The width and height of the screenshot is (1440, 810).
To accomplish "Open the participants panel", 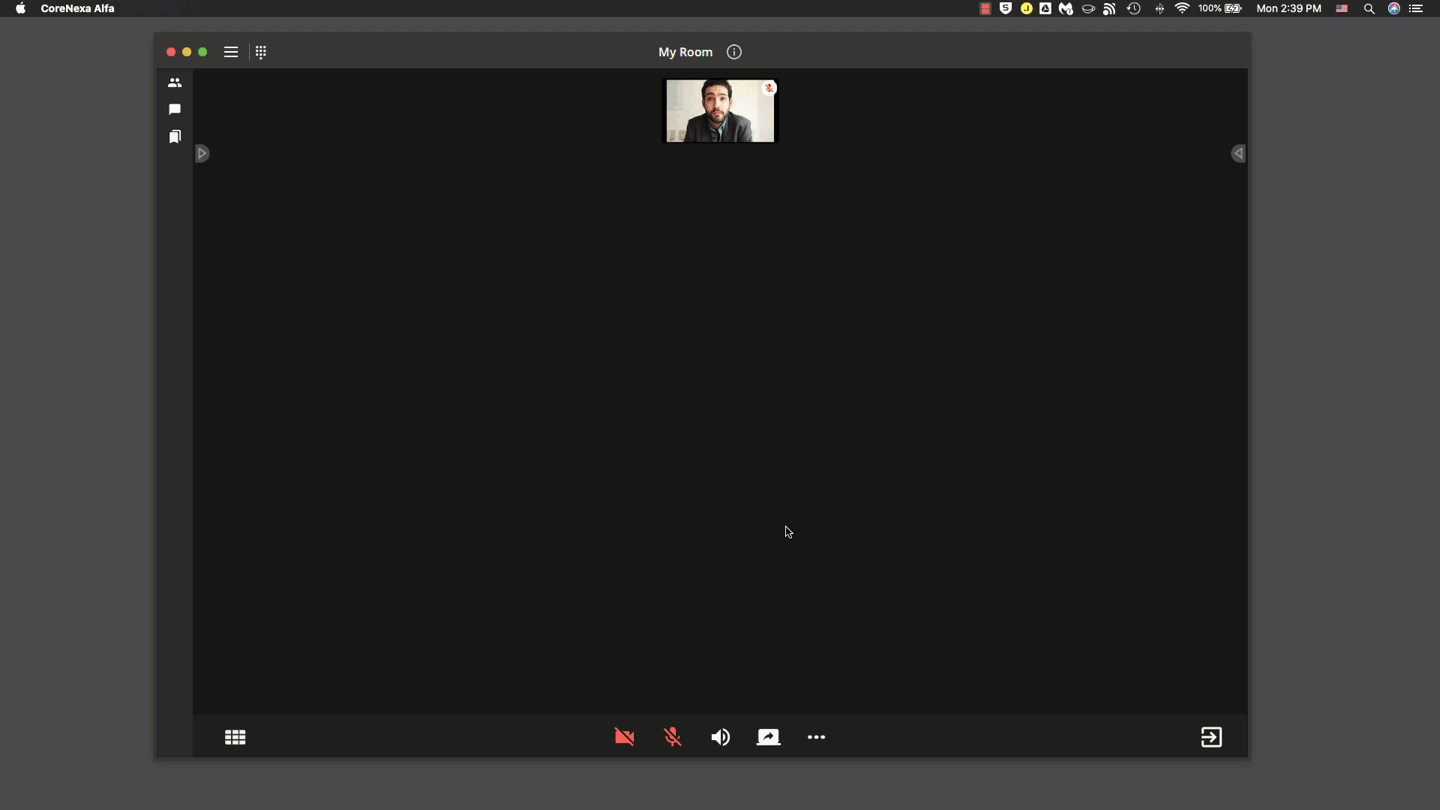I will (x=175, y=83).
